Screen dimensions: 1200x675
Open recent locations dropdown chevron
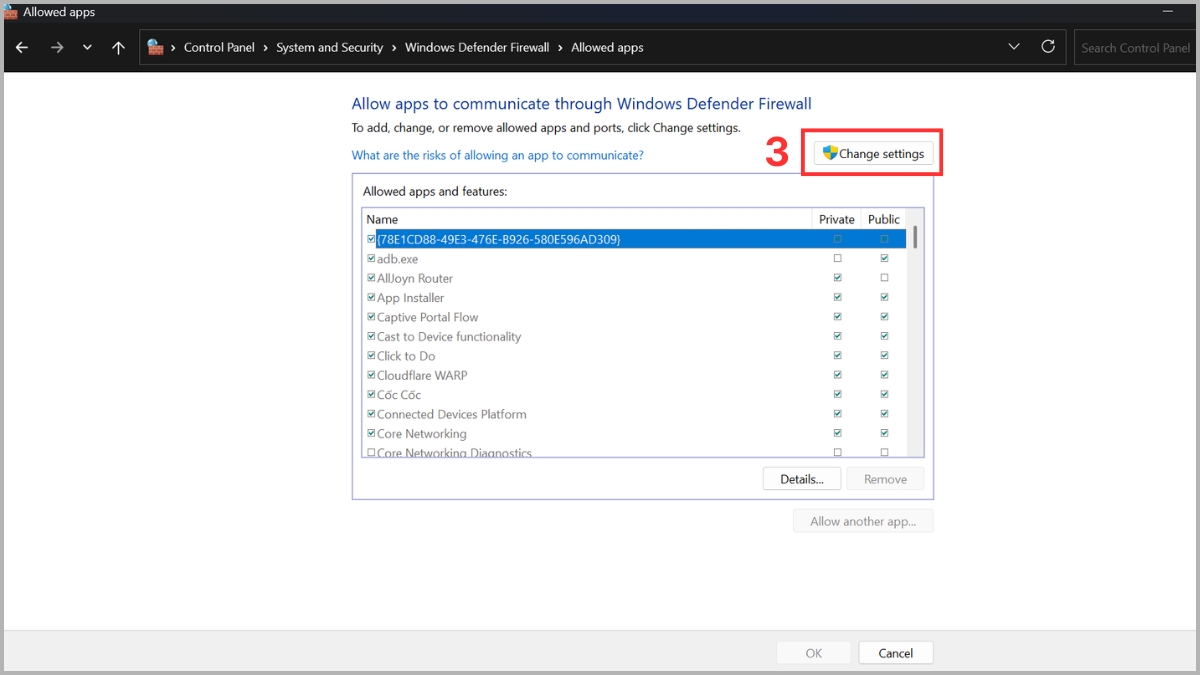click(87, 48)
